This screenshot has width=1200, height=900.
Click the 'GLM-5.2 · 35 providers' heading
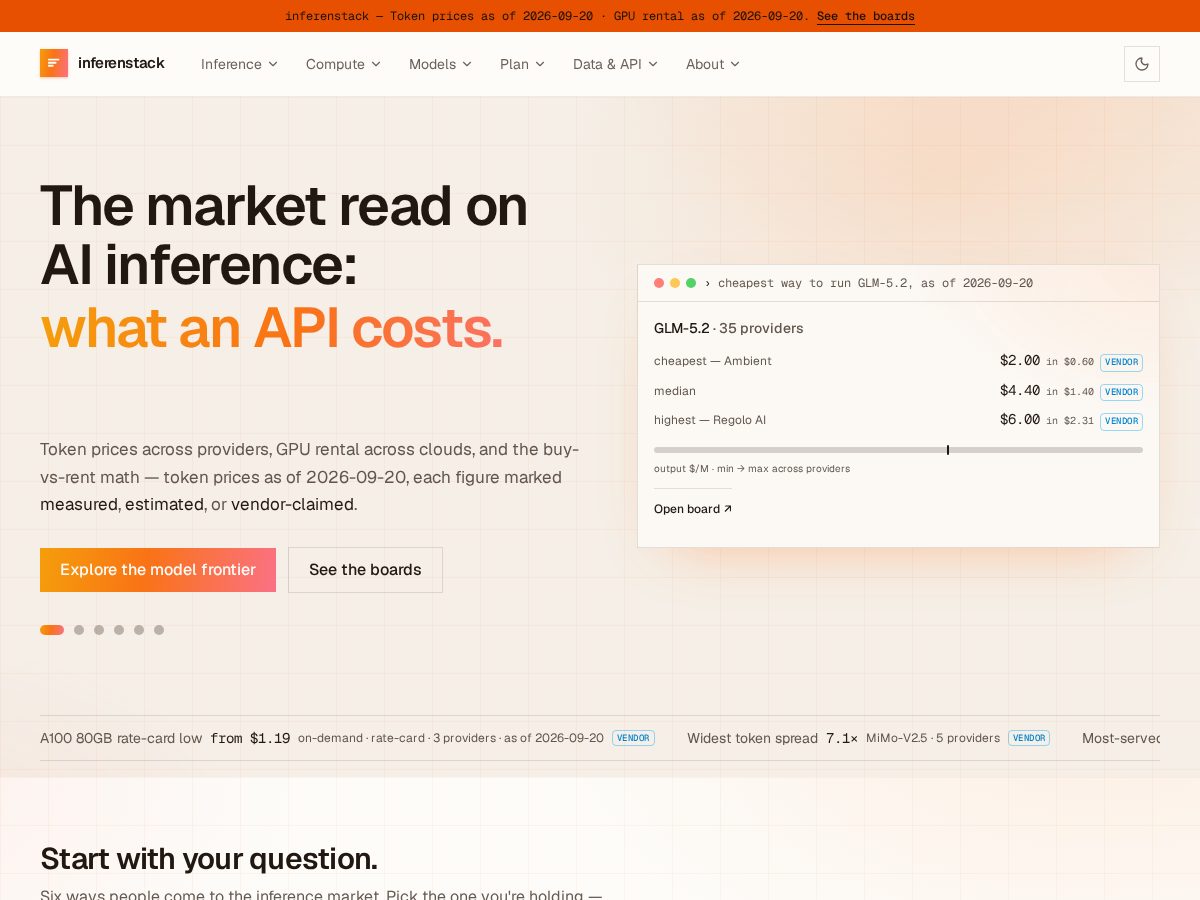[x=729, y=328]
